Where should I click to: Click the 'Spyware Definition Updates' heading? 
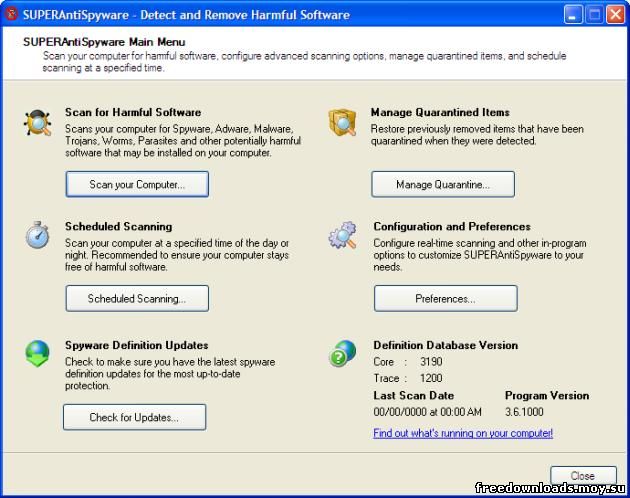click(x=136, y=345)
